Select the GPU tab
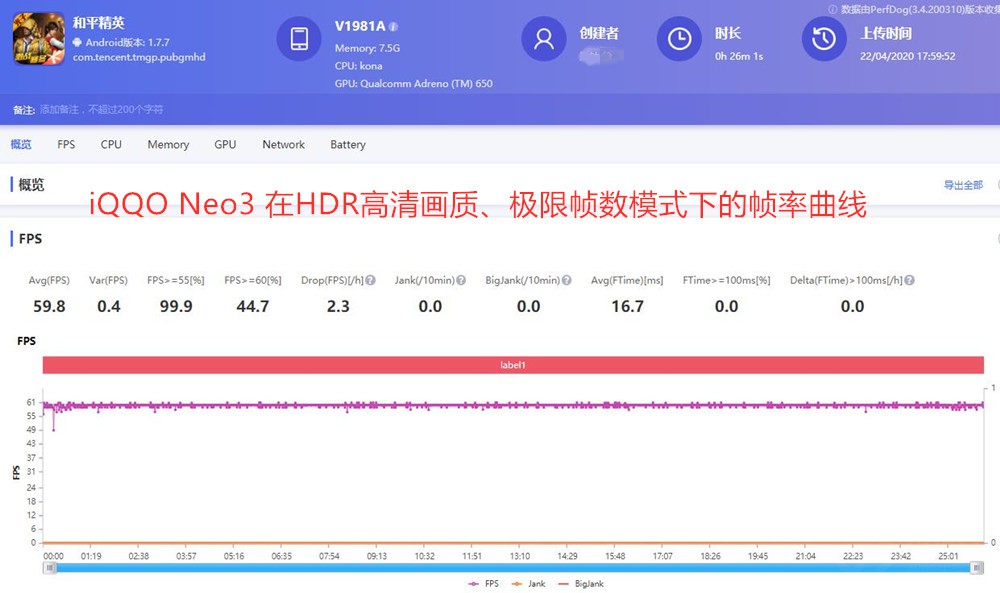1000x593 pixels. (225, 145)
